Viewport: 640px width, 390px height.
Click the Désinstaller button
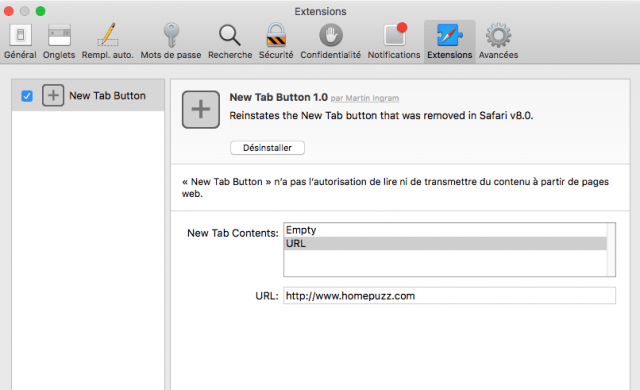coord(267,148)
